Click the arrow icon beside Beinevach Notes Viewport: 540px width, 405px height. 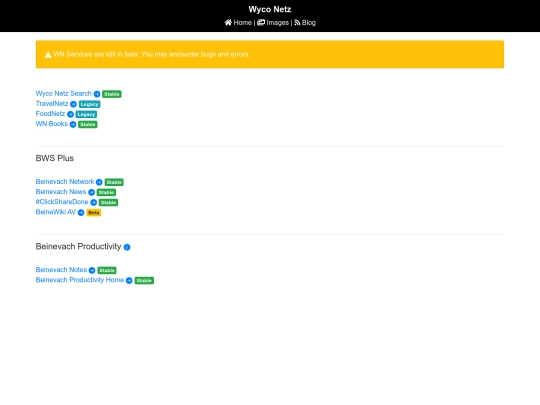(92, 270)
